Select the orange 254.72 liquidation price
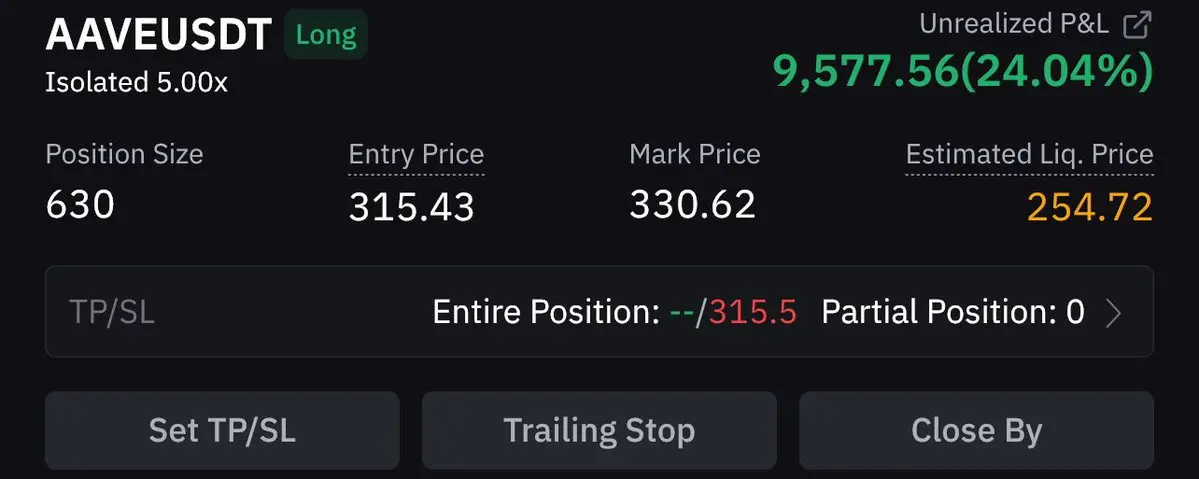This screenshot has height=479, width=1199. coord(1090,207)
